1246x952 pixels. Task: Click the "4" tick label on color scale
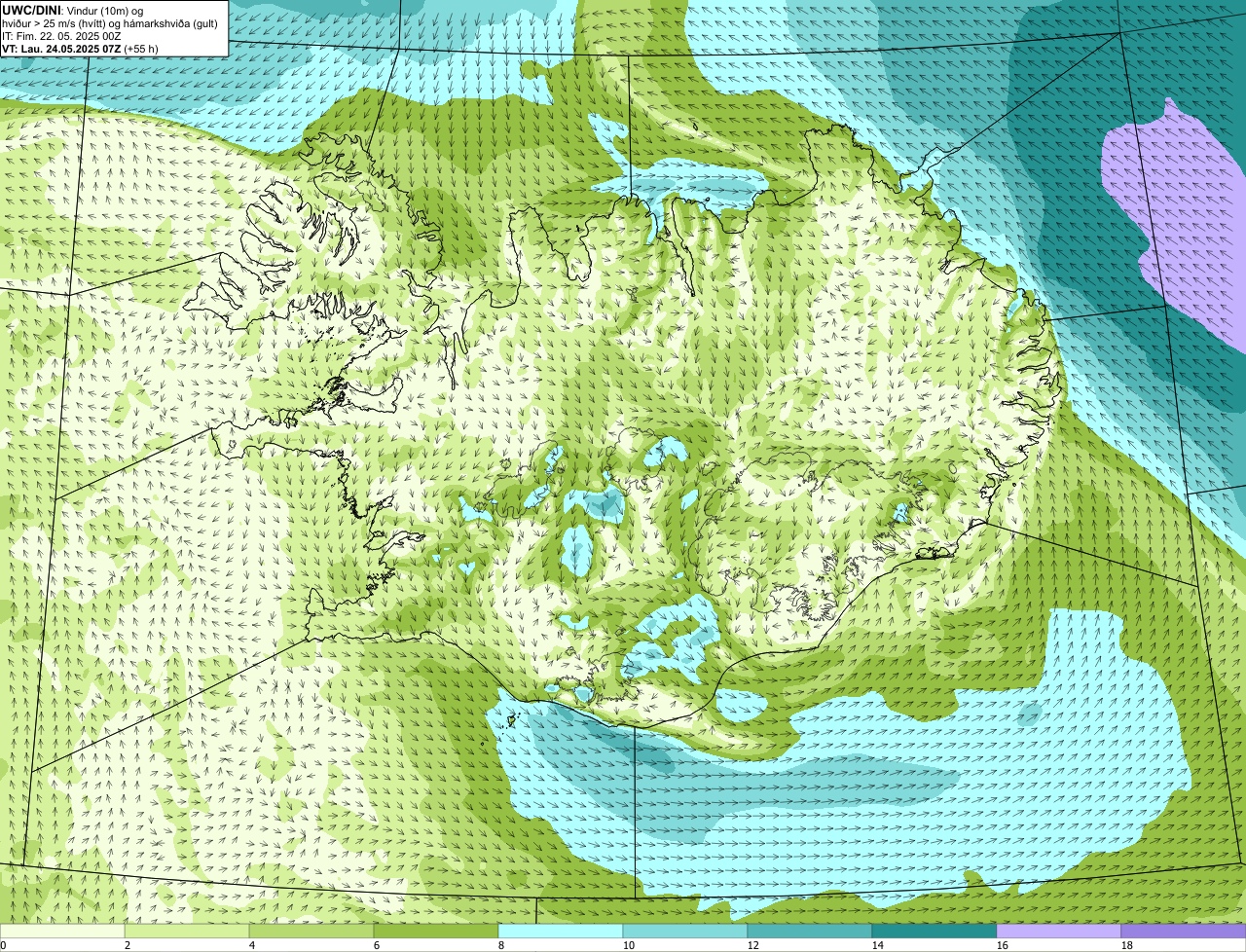coord(252,945)
